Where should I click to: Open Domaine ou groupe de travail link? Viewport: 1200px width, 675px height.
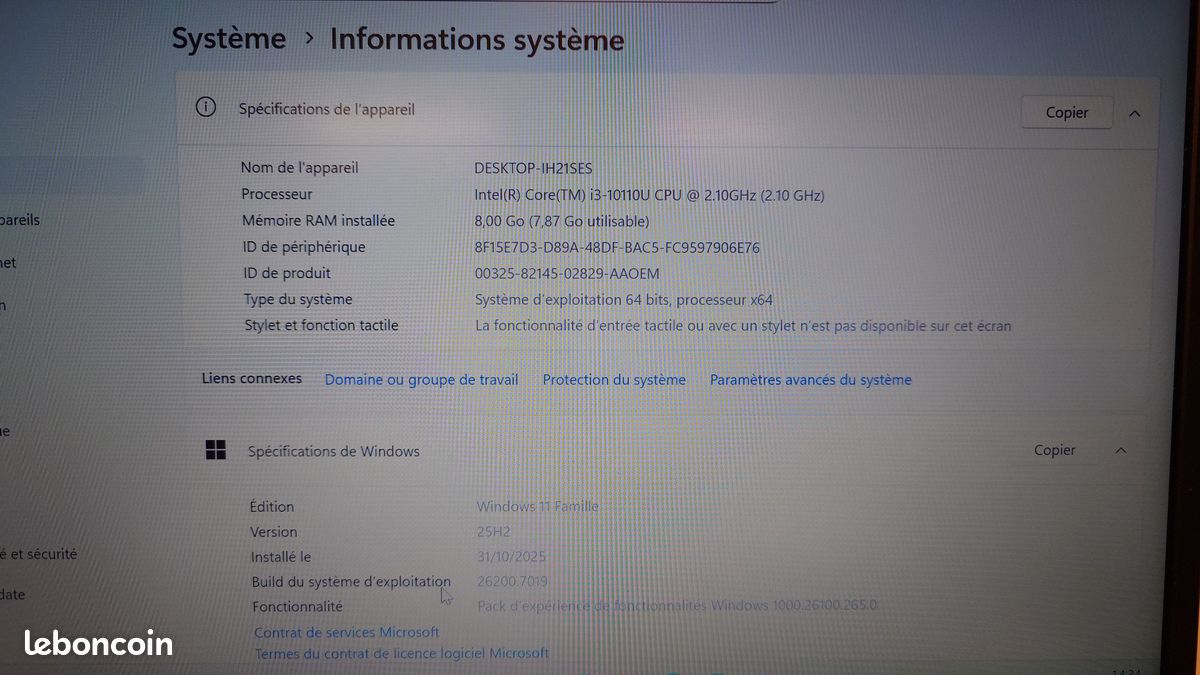click(421, 379)
